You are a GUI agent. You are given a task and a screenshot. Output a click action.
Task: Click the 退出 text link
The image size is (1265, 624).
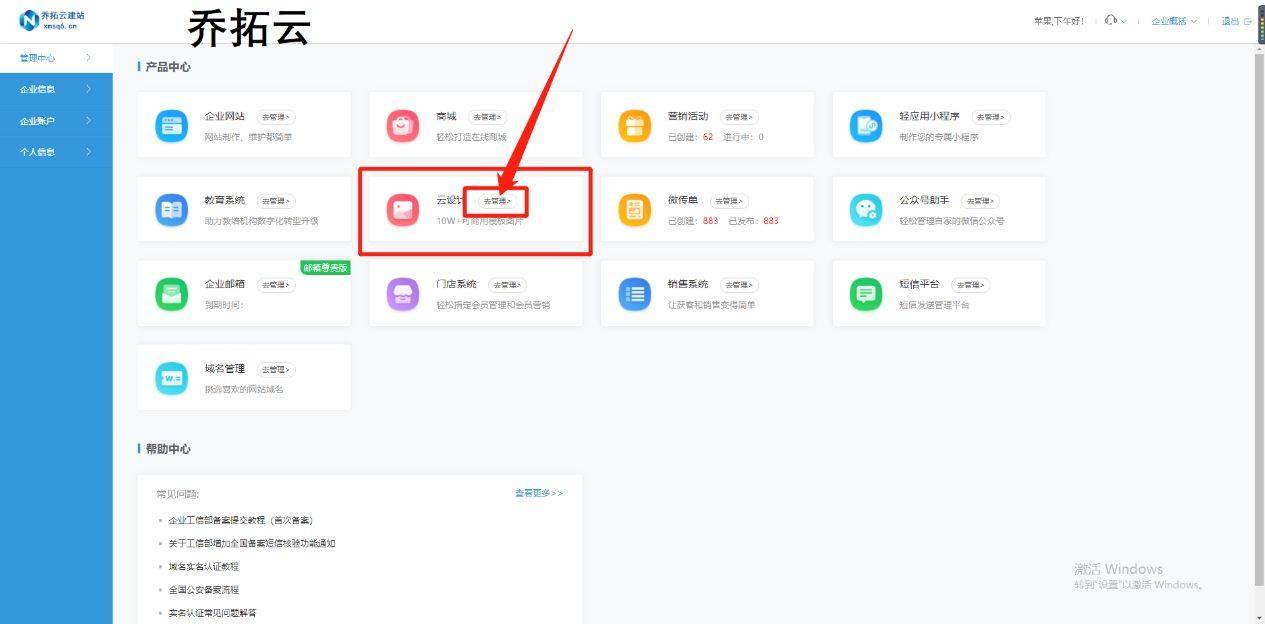1230,21
